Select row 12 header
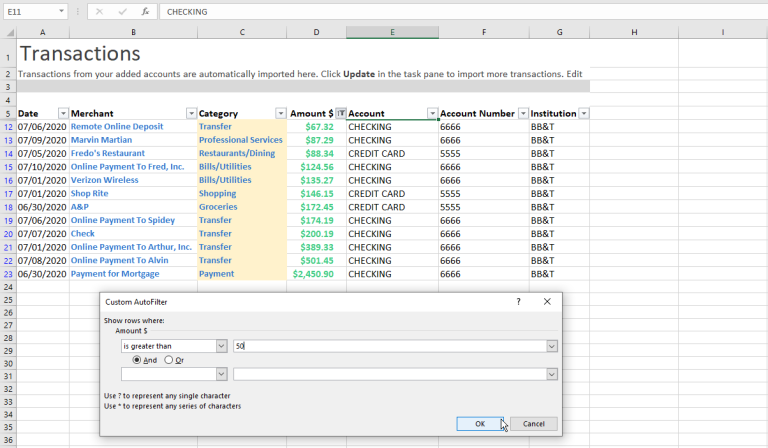 8,127
